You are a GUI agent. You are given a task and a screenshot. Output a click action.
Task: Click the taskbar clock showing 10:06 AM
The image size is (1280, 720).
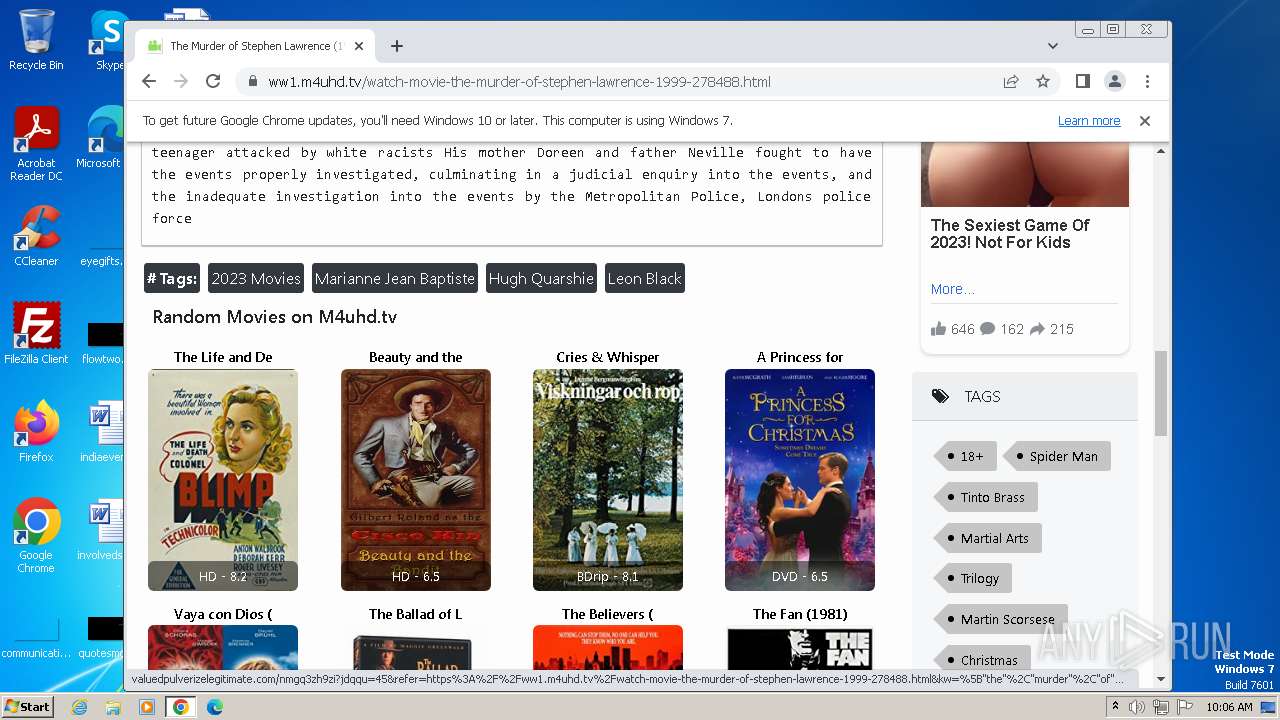click(x=1229, y=707)
